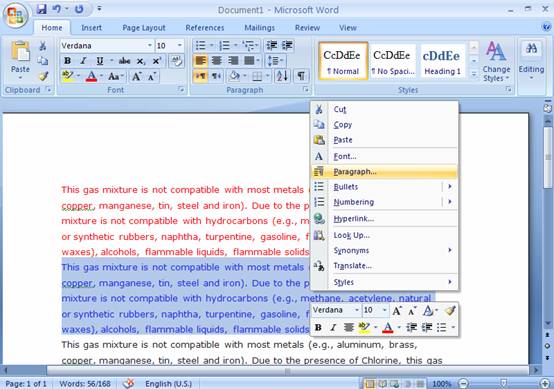554x389 pixels.
Task: Apply the Heading 1 style
Action: click(442, 60)
